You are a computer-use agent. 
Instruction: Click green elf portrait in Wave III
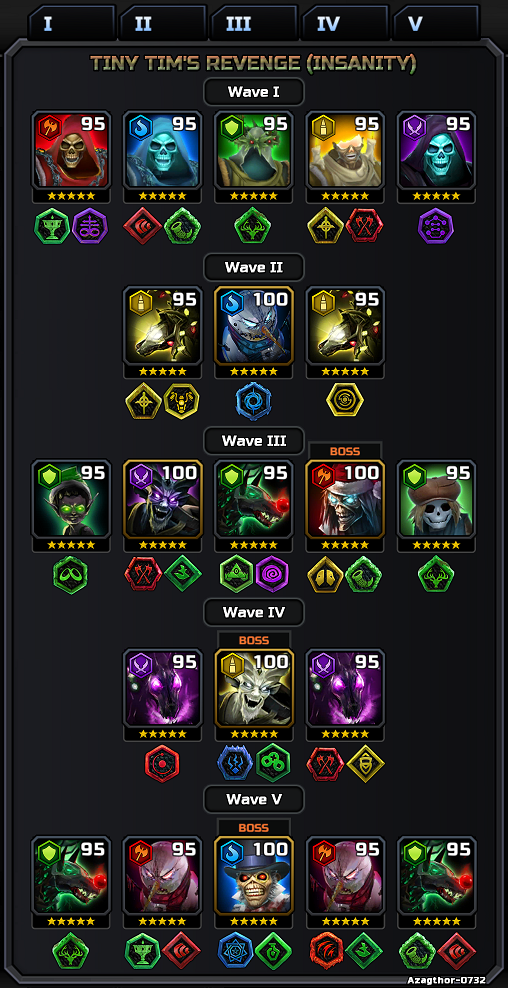pyautogui.click(x=71, y=499)
